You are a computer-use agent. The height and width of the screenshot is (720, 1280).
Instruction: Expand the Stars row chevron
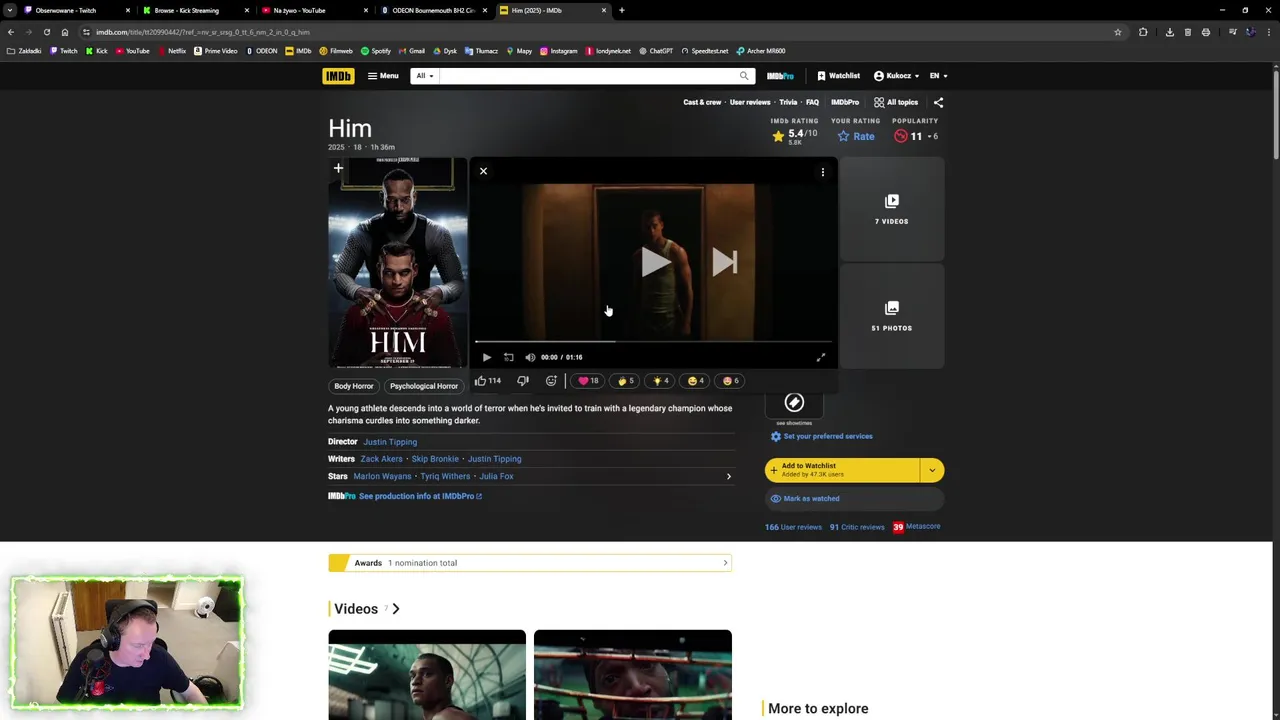click(728, 476)
